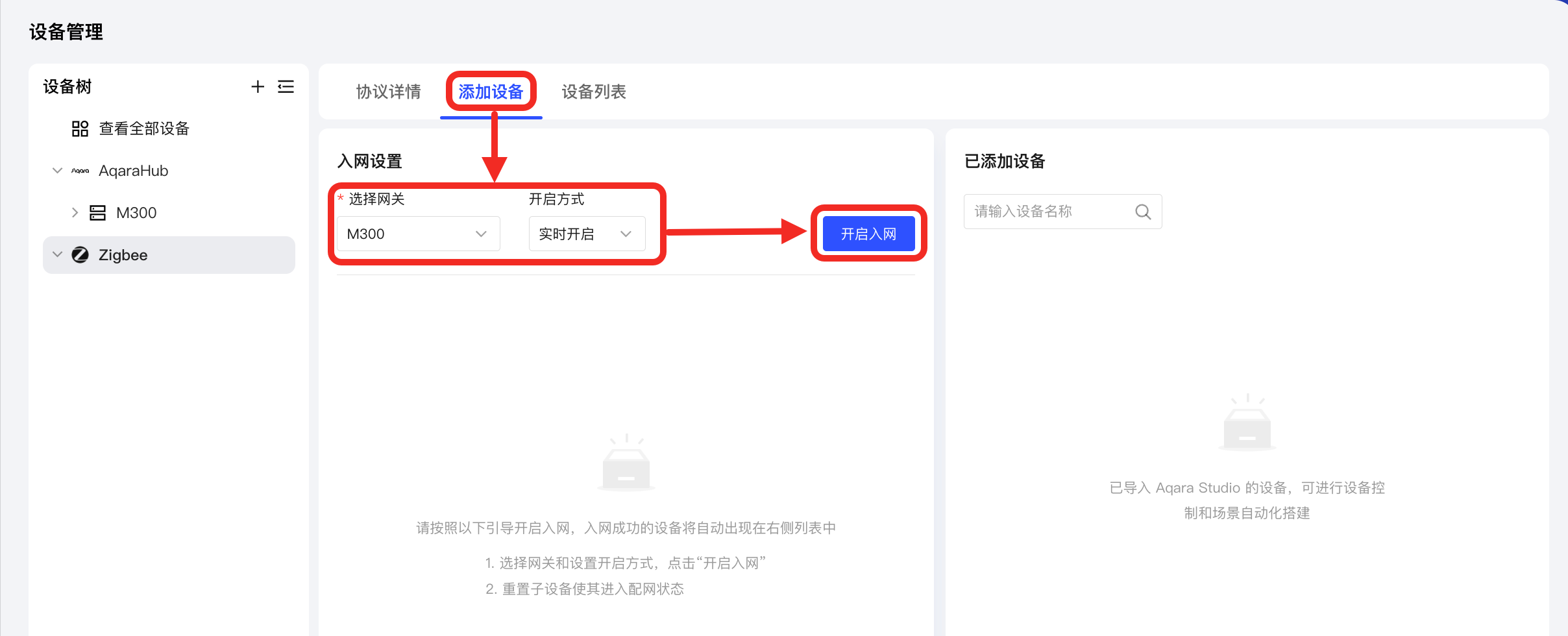The height and width of the screenshot is (636, 1568).
Task: Click the plus icon in 设备树 header
Action: (x=258, y=87)
